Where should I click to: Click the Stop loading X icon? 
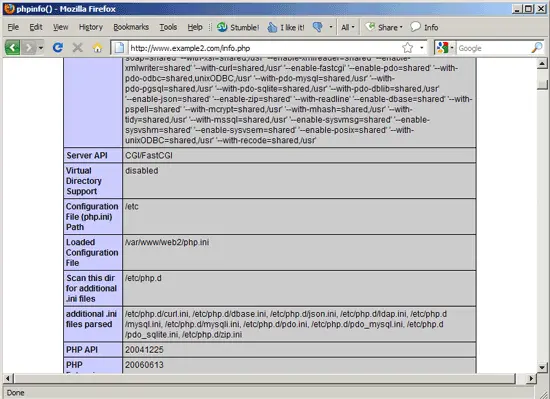78,47
